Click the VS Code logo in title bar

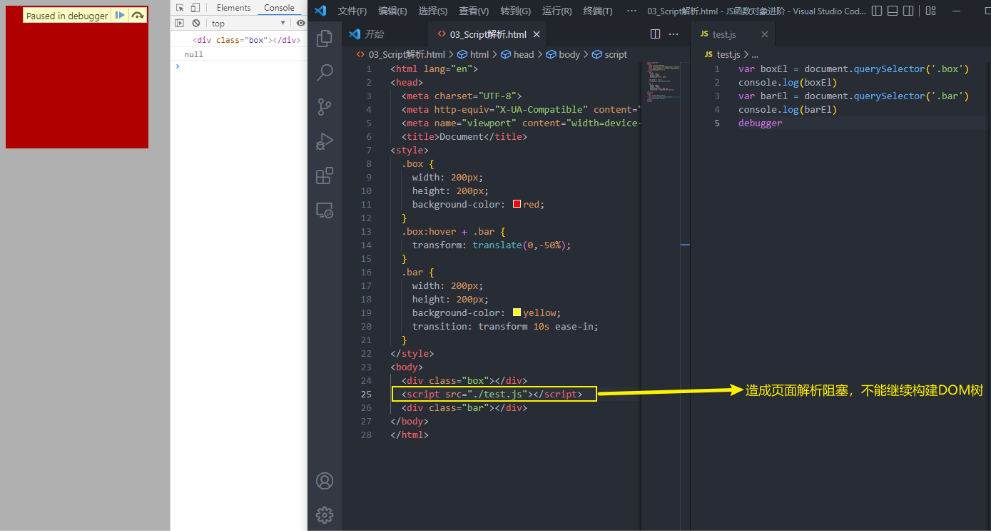[320, 11]
